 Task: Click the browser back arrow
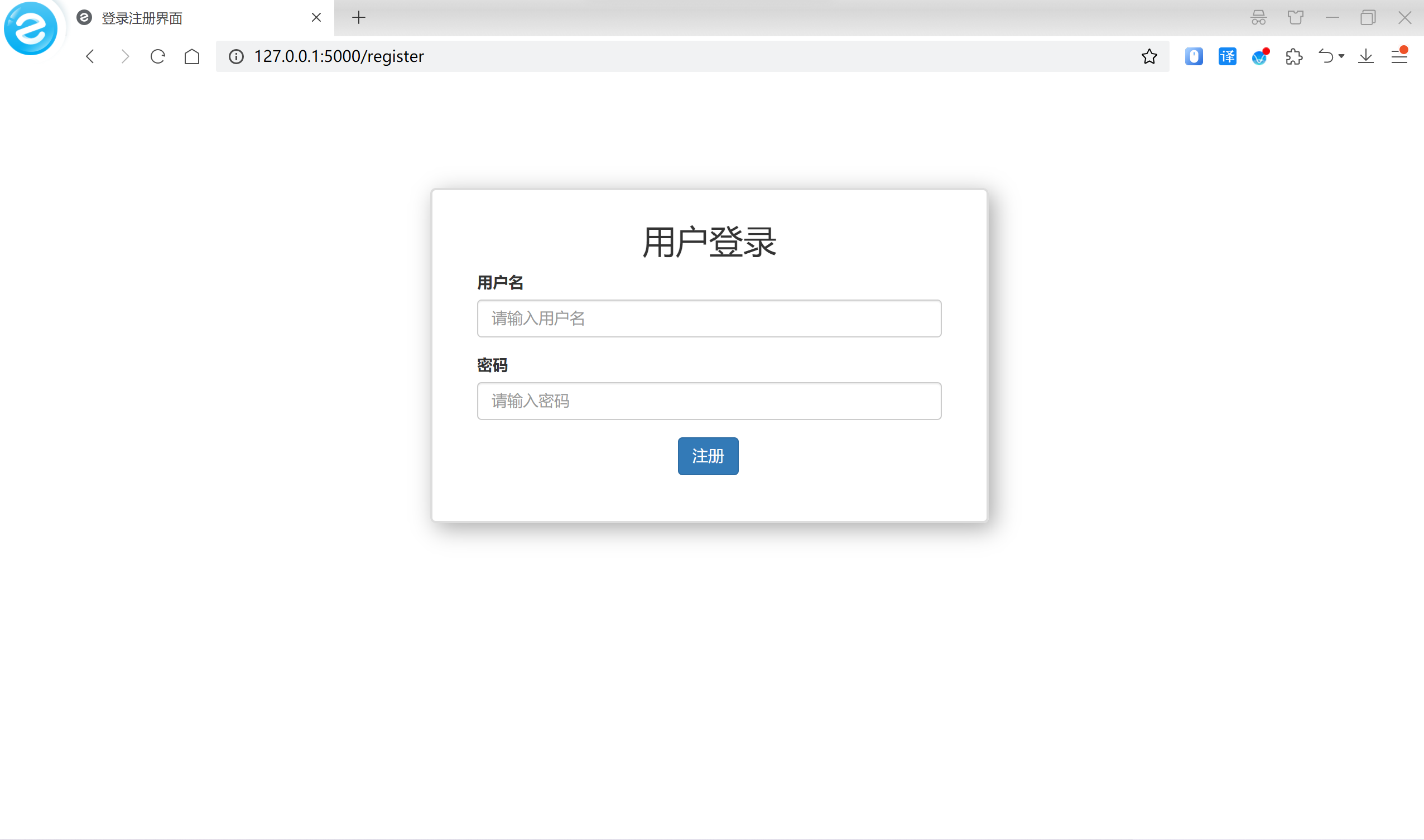tap(90, 56)
